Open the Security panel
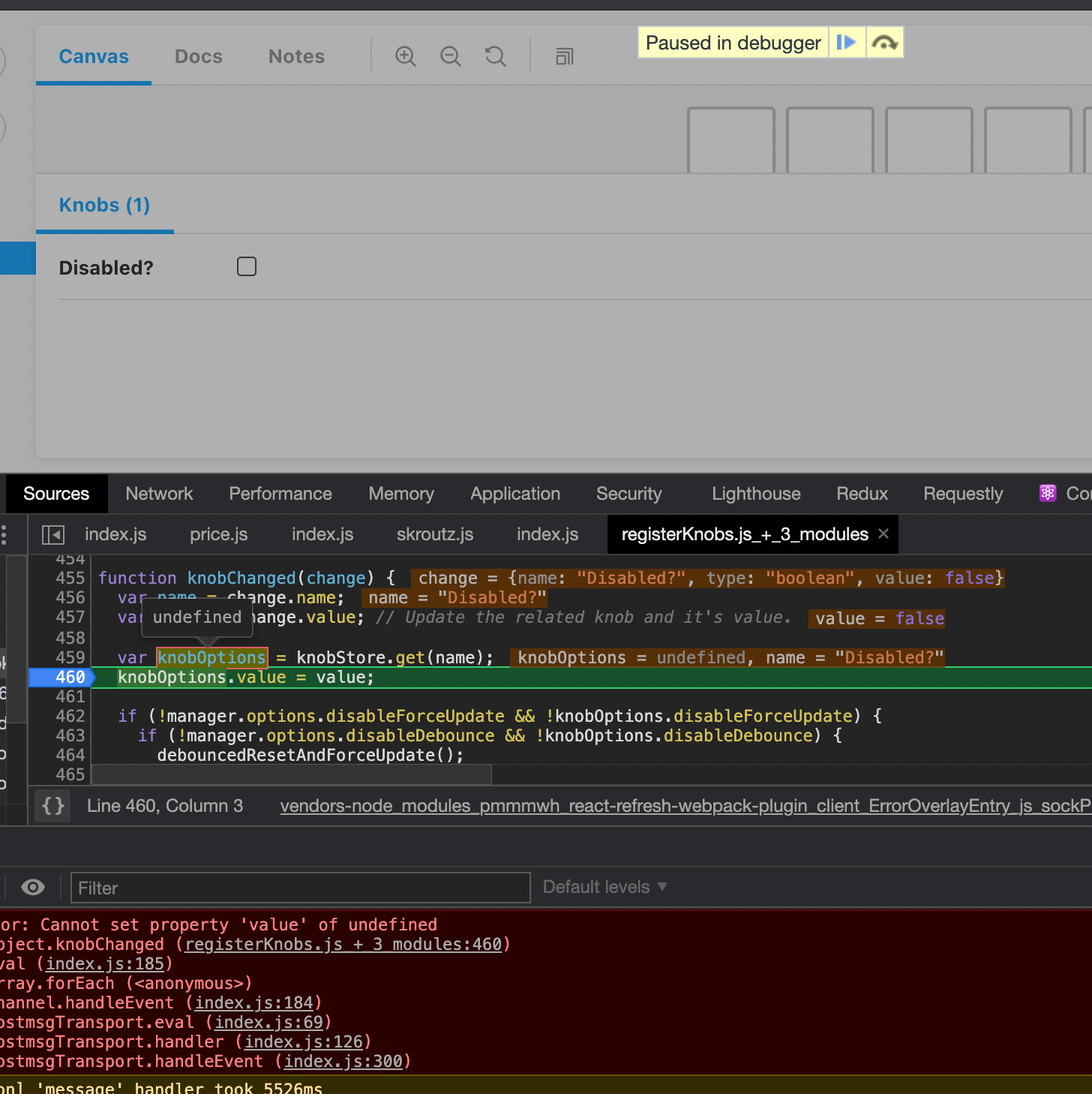This screenshot has width=1092, height=1094. pos(629,494)
